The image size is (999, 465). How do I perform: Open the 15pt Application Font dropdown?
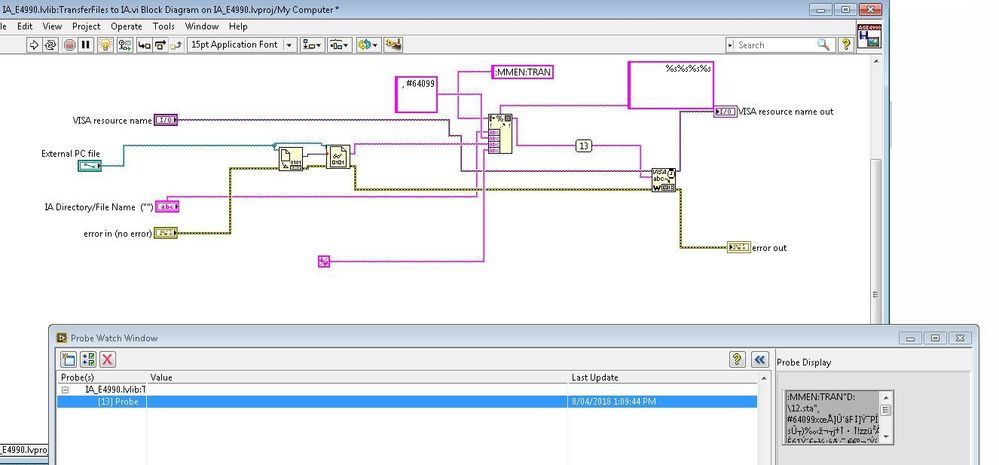click(x=242, y=45)
